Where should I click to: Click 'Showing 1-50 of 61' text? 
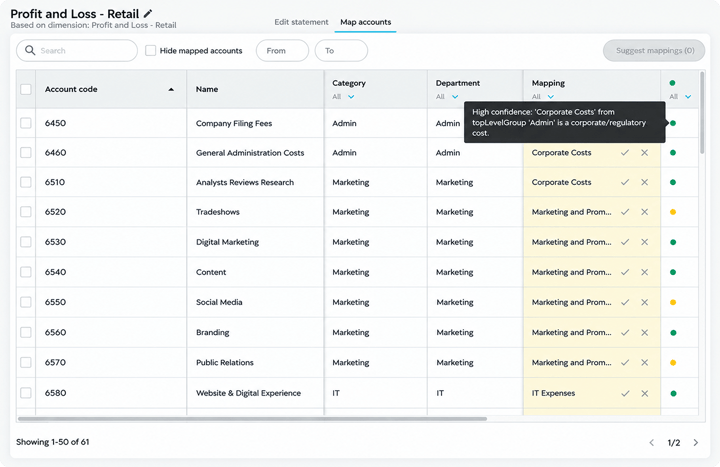pyautogui.click(x=52, y=442)
